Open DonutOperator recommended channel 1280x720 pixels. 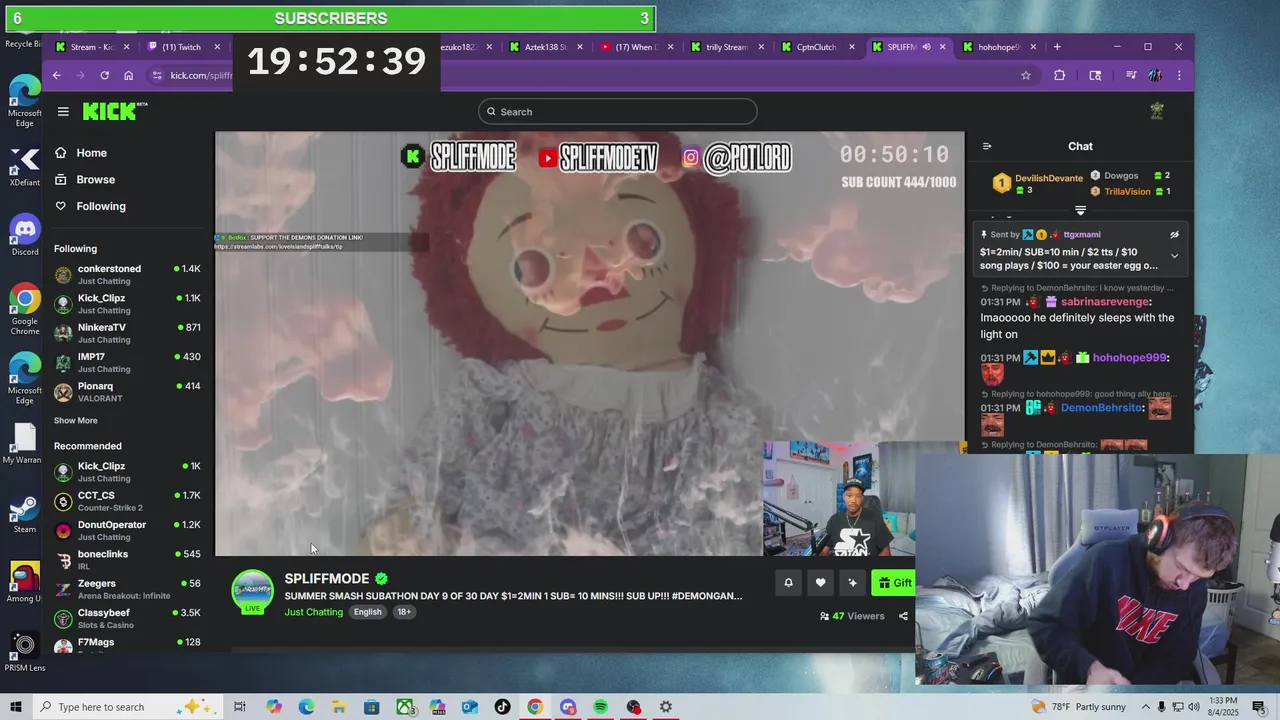pyautogui.click(x=127, y=531)
